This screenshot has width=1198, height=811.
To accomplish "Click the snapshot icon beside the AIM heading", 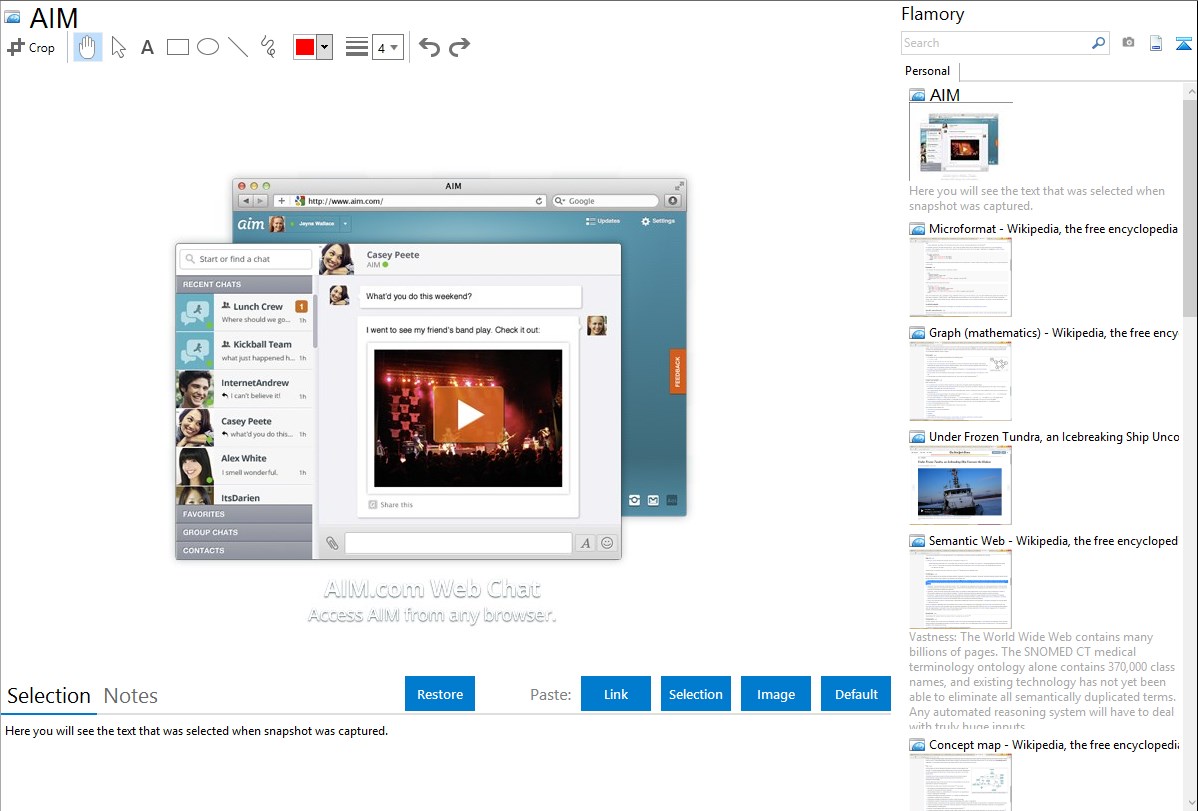I will coord(12,17).
